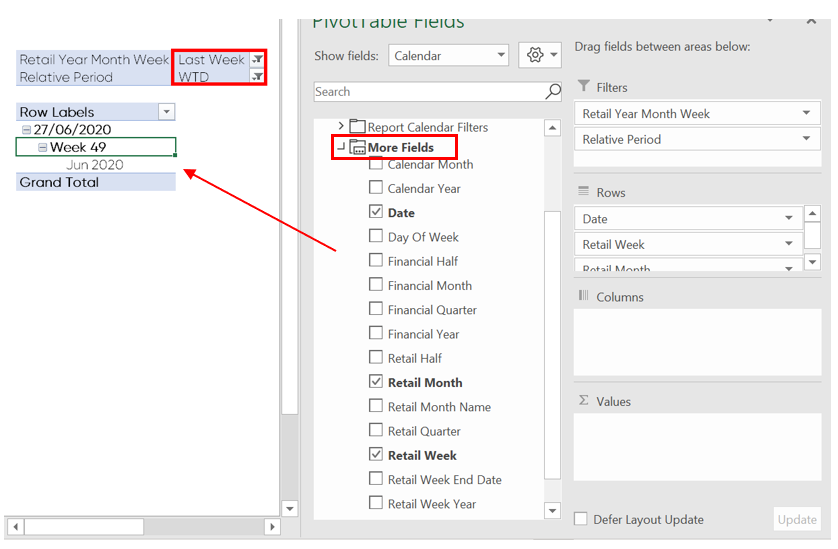Screen dimensions: 838x549
Task: Open Retail Year Month Week filter menu
Action: pos(806,114)
